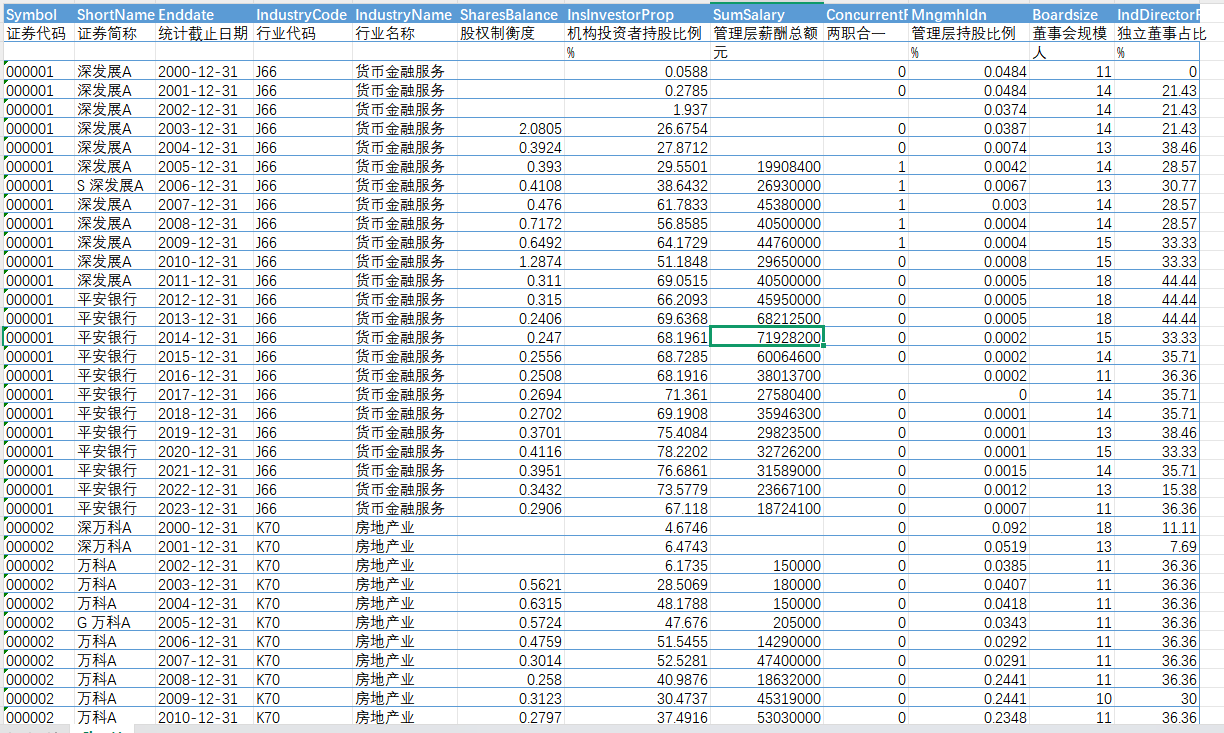Select the short name G 万科A
This screenshot has width=1224, height=733.
115,622
